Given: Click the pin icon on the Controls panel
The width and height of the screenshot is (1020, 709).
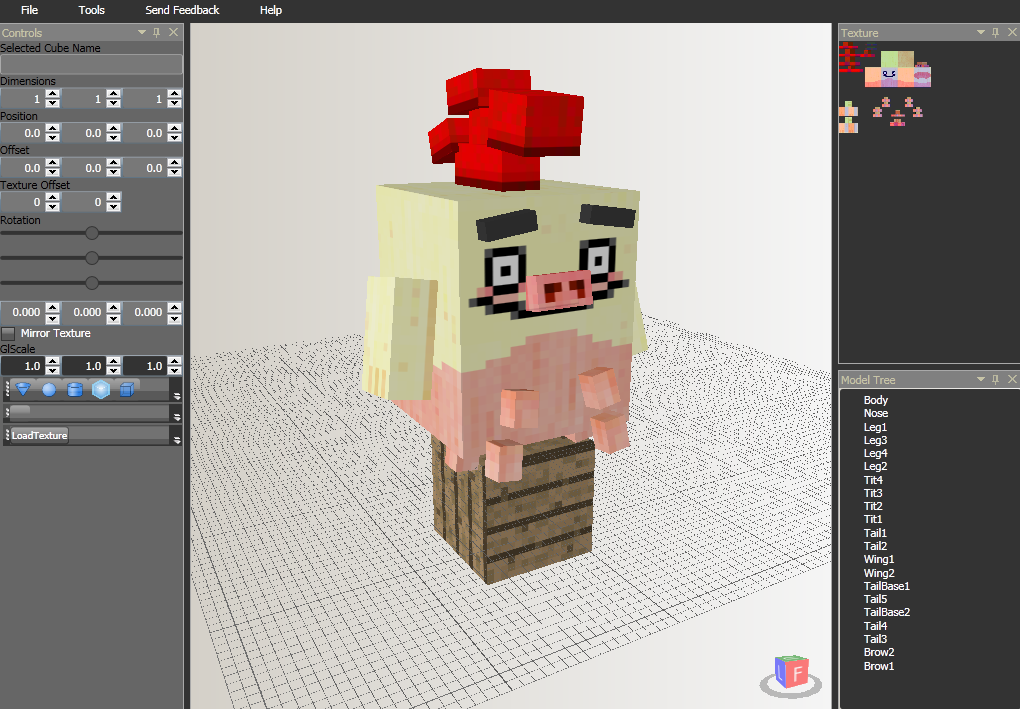Looking at the screenshot, I should (x=156, y=31).
